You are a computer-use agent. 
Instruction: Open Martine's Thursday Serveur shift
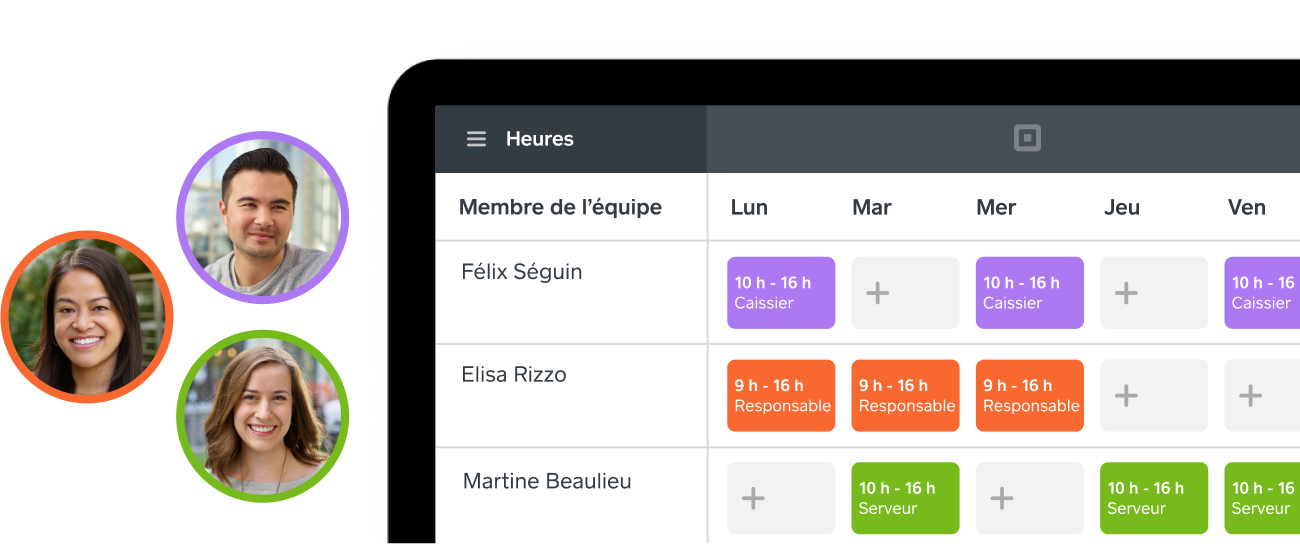[1154, 498]
